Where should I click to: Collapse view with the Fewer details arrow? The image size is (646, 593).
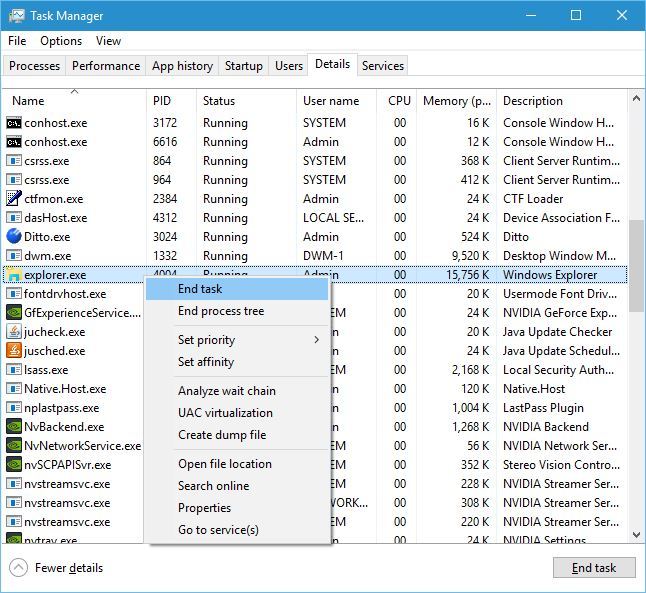pyautogui.click(x=18, y=568)
